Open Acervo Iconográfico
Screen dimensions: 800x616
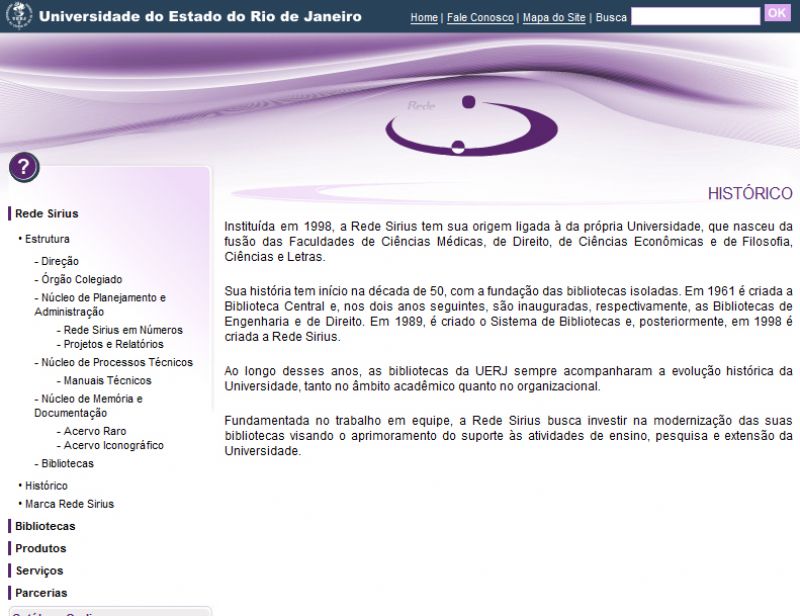pos(113,446)
